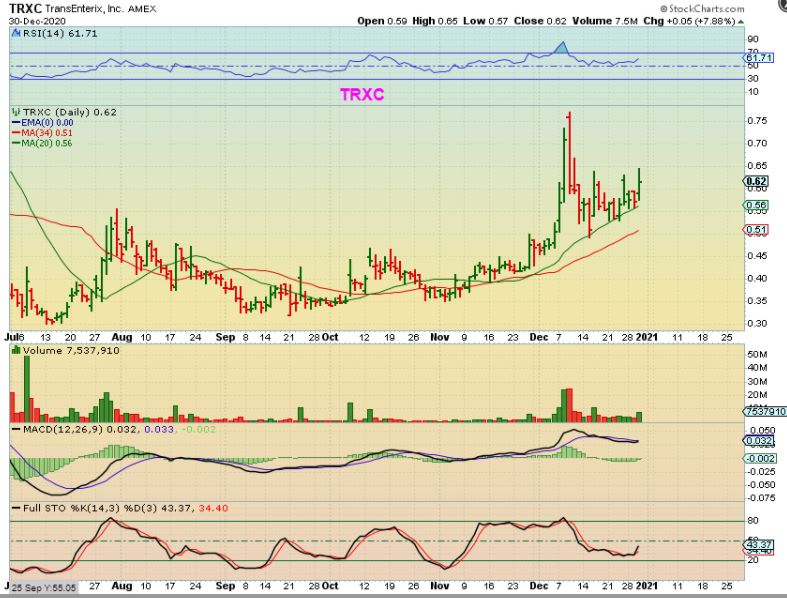Click the 0.45 price axis label
This screenshot has width=787, height=598.
click(x=757, y=256)
